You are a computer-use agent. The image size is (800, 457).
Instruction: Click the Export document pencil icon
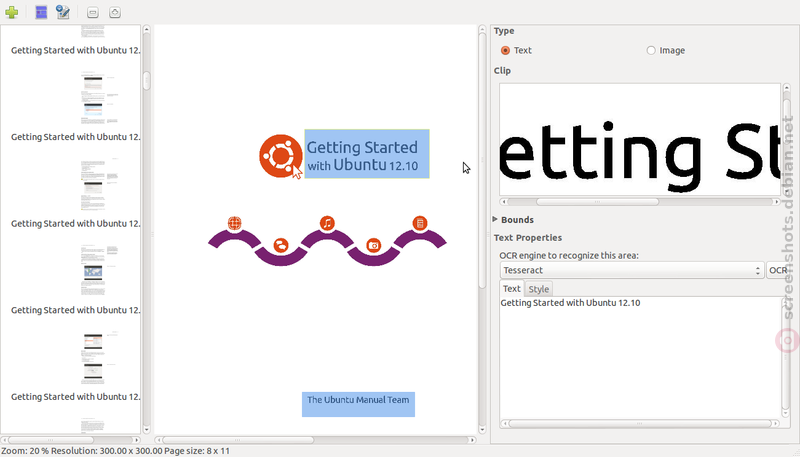[x=63, y=12]
